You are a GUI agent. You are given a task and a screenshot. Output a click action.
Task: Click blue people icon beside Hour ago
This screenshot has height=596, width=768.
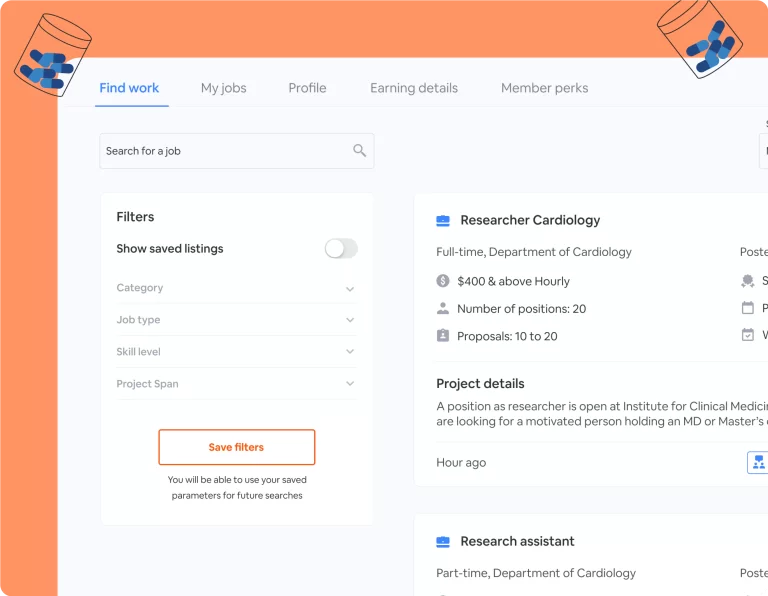(x=758, y=462)
